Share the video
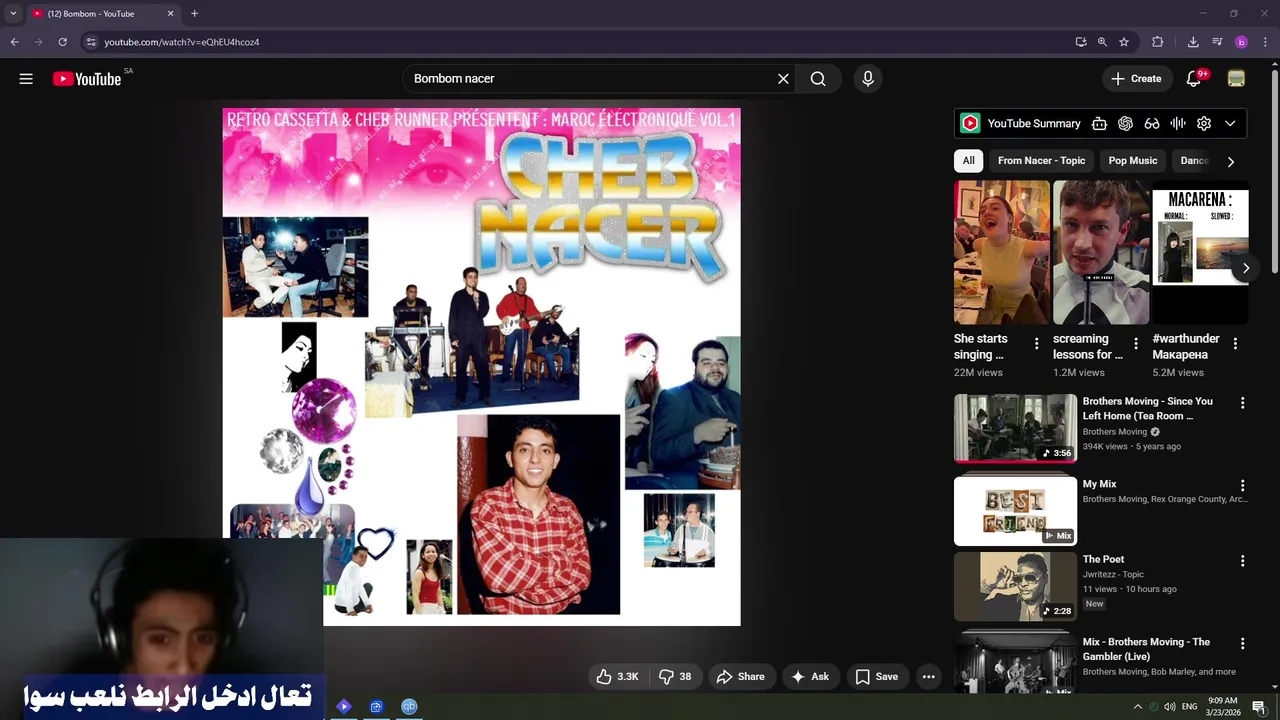Screen dimensions: 1280x720 740,677
